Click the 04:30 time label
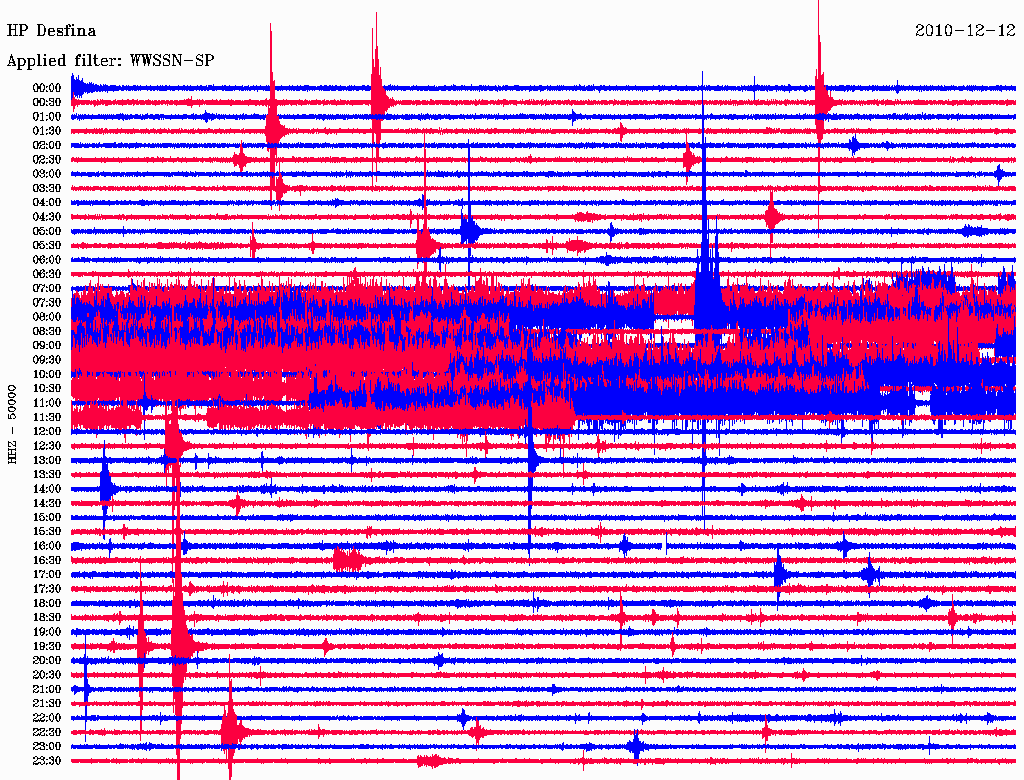The width and height of the screenshot is (1024, 780). (x=47, y=217)
